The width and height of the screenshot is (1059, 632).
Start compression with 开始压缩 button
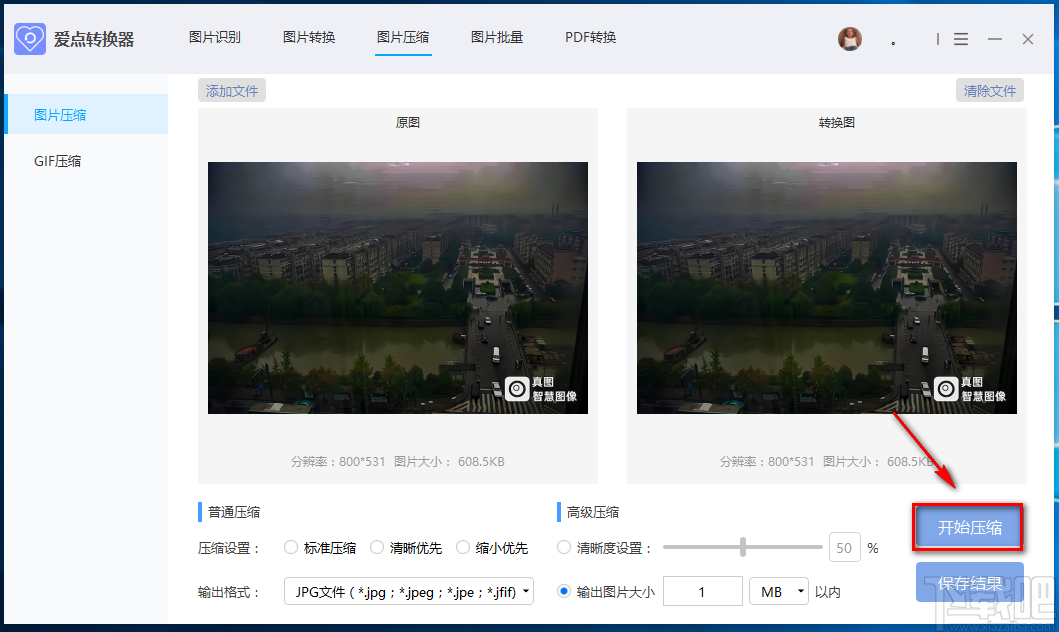pos(968,527)
